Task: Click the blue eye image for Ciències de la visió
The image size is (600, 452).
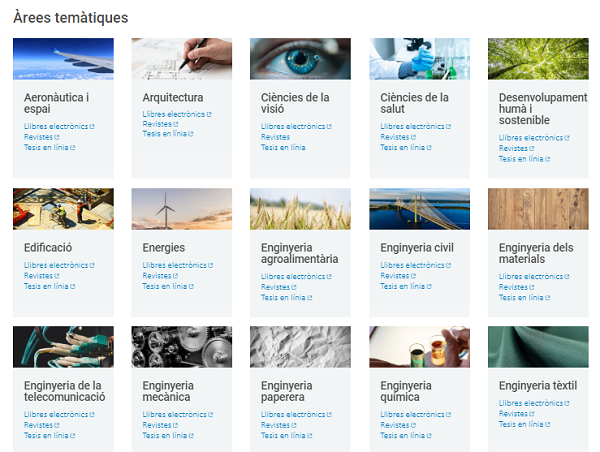Action: [300, 59]
